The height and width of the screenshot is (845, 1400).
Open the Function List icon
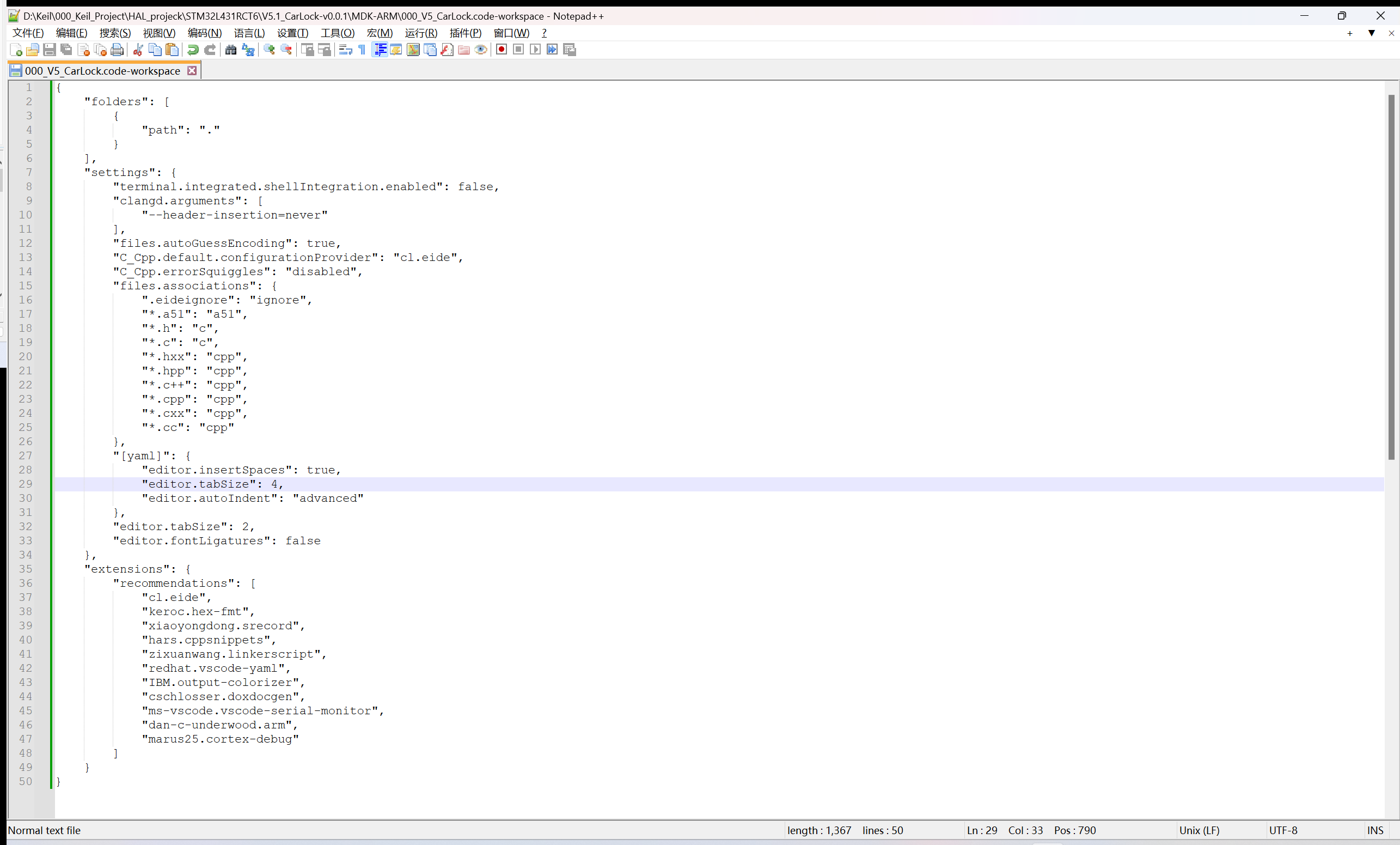pyautogui.click(x=447, y=50)
